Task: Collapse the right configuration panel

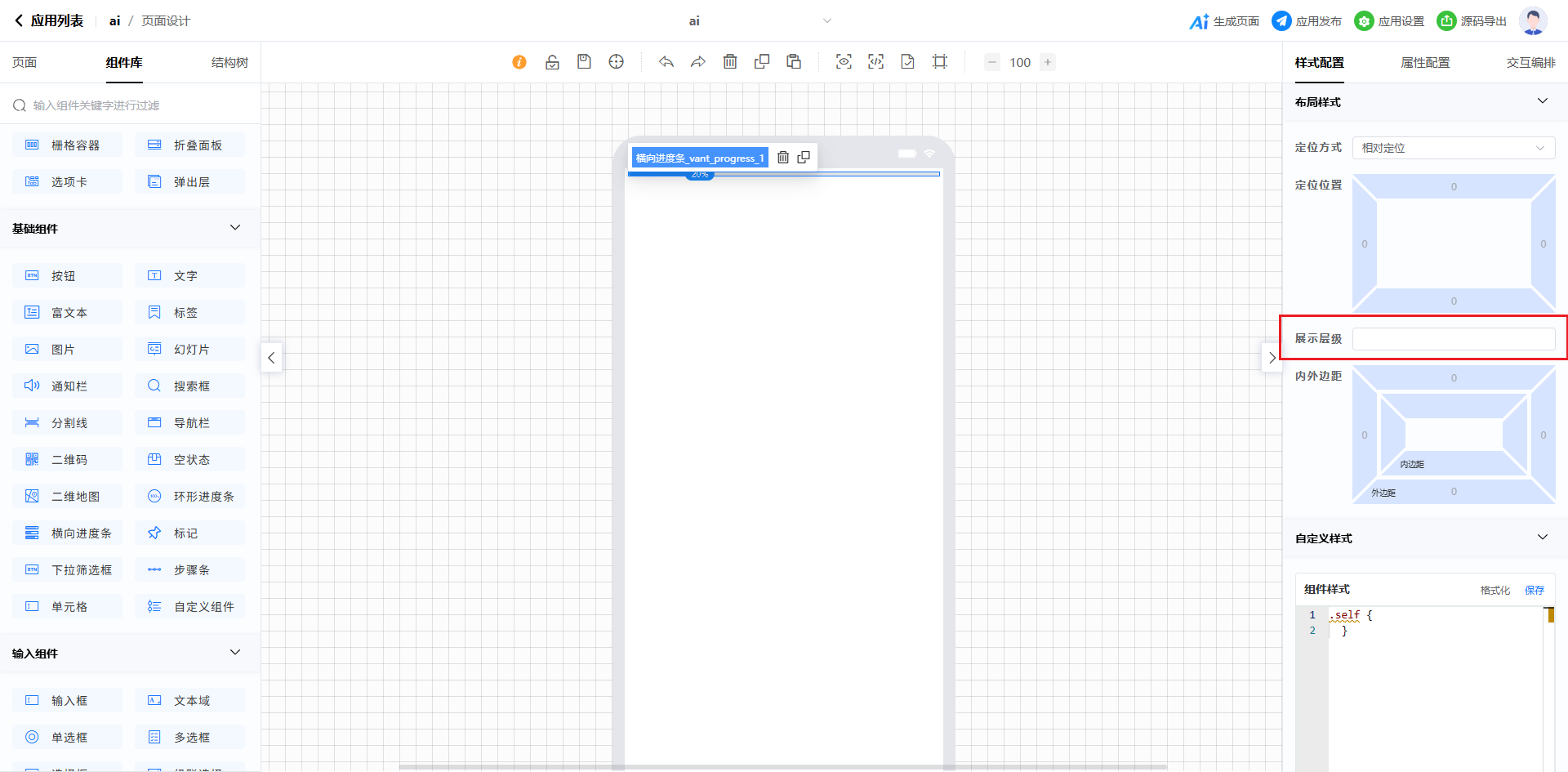Action: (1272, 358)
